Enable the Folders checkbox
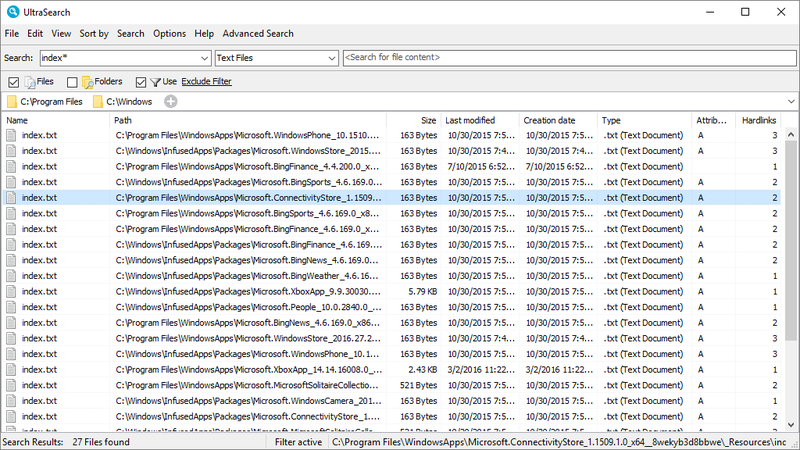Screen dimensions: 800x450 pyautogui.click(x=72, y=81)
